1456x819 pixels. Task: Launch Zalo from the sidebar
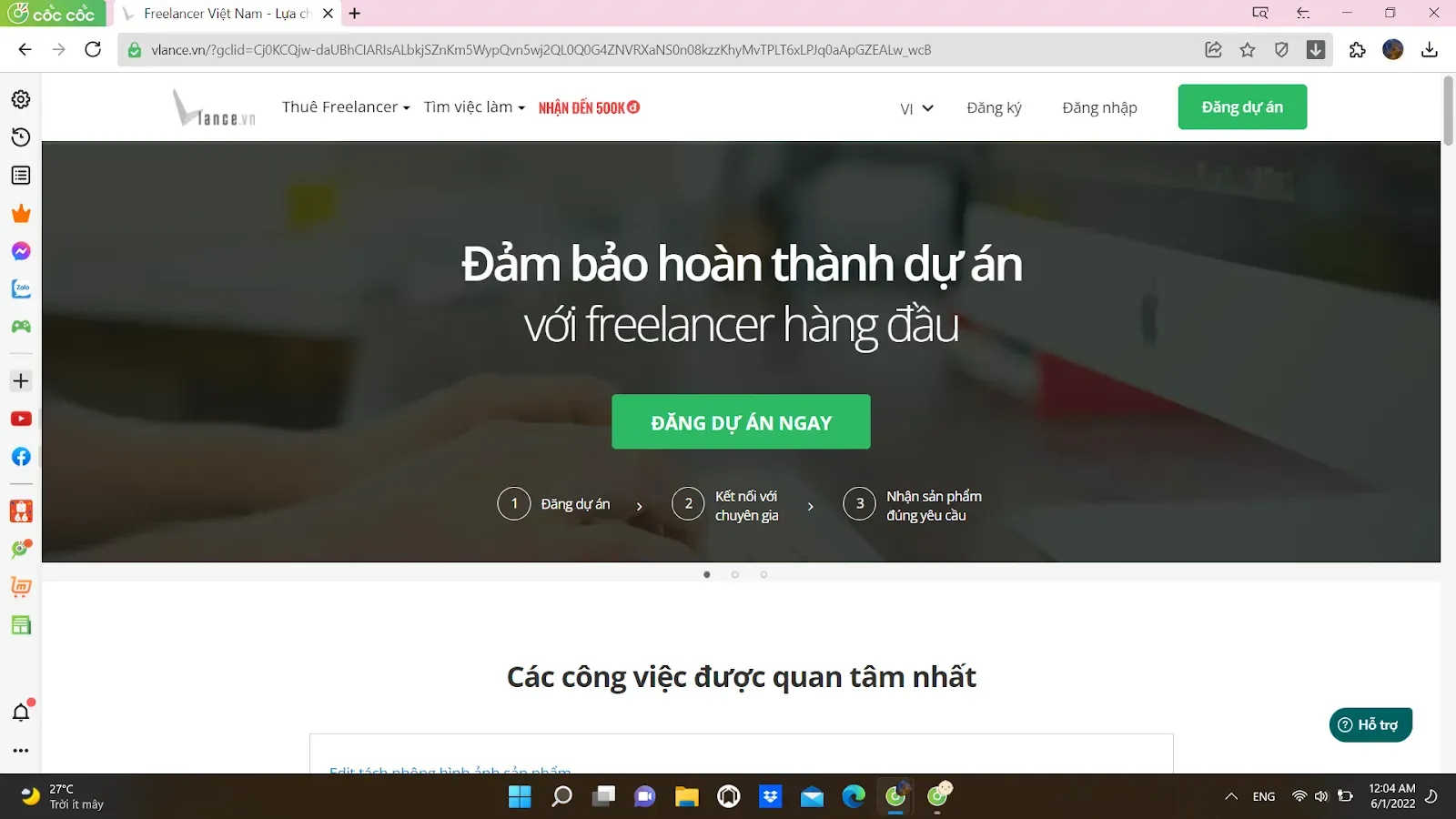[x=20, y=288]
